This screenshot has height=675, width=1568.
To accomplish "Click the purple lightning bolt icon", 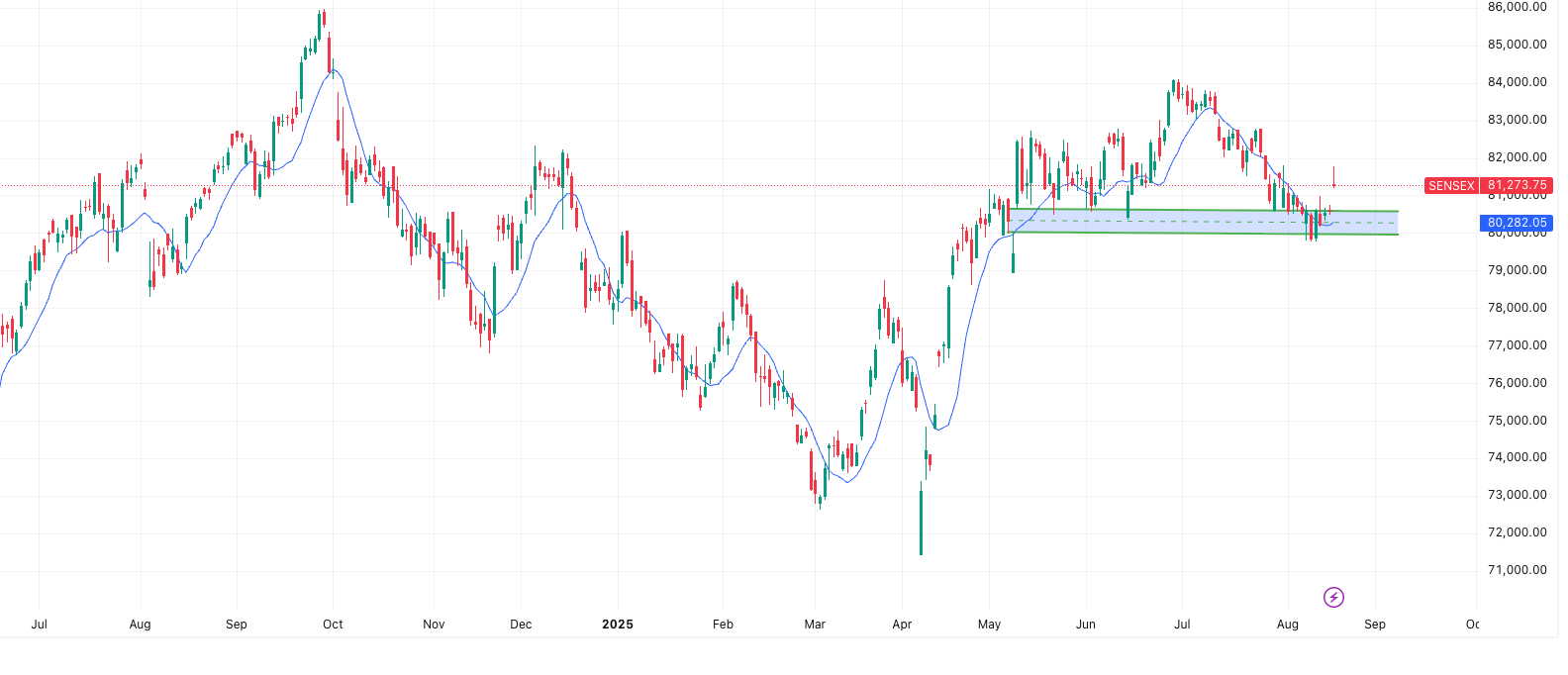I will pos(1333,597).
